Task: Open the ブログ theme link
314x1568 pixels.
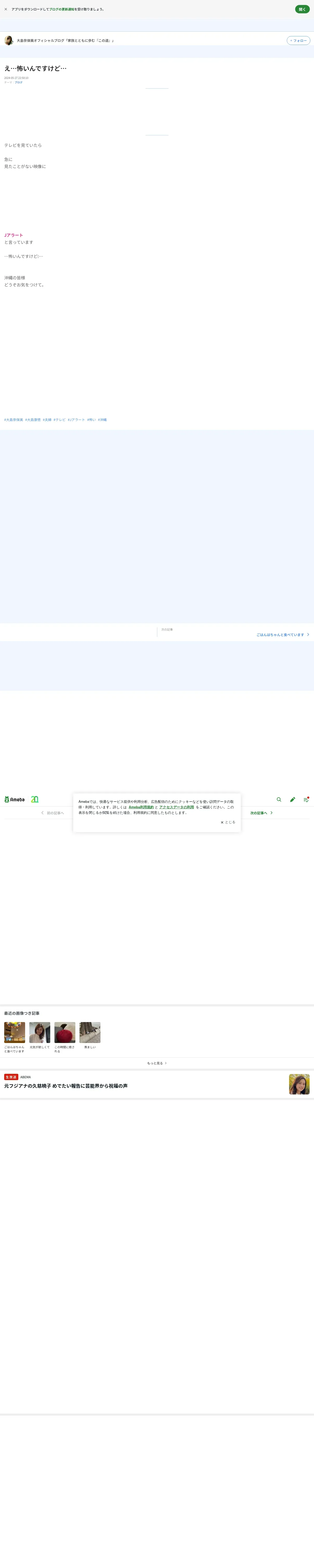Action: click(18, 82)
